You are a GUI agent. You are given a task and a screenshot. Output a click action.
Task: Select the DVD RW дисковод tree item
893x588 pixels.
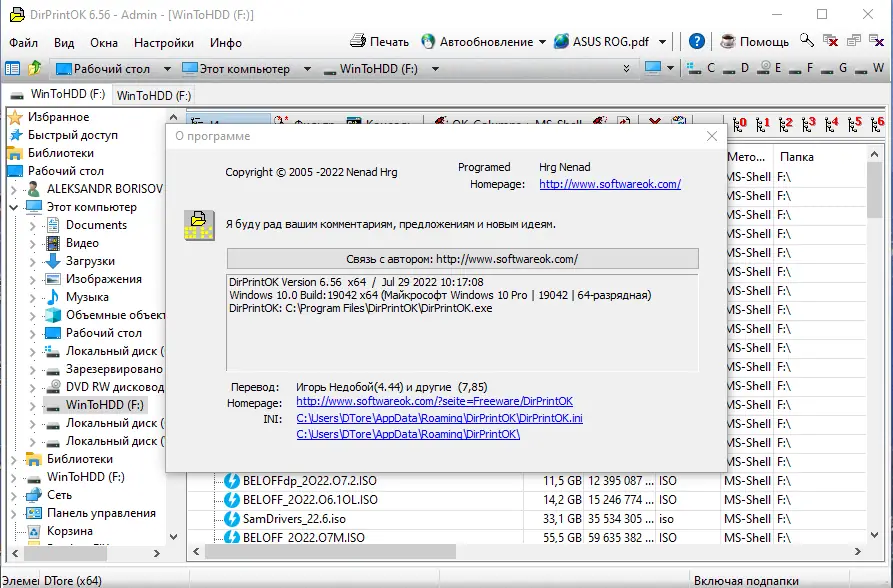tap(114, 387)
